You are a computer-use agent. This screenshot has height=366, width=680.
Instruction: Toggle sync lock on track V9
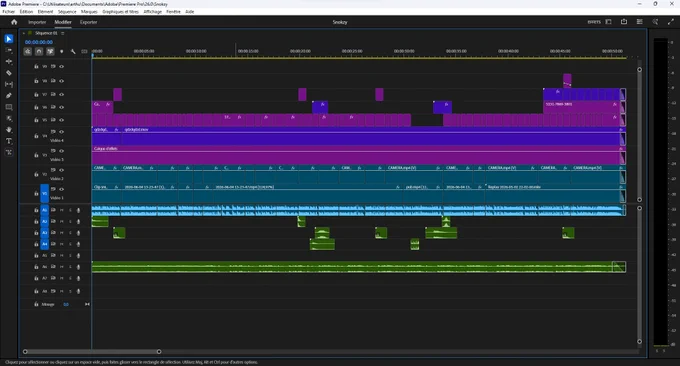pos(53,67)
